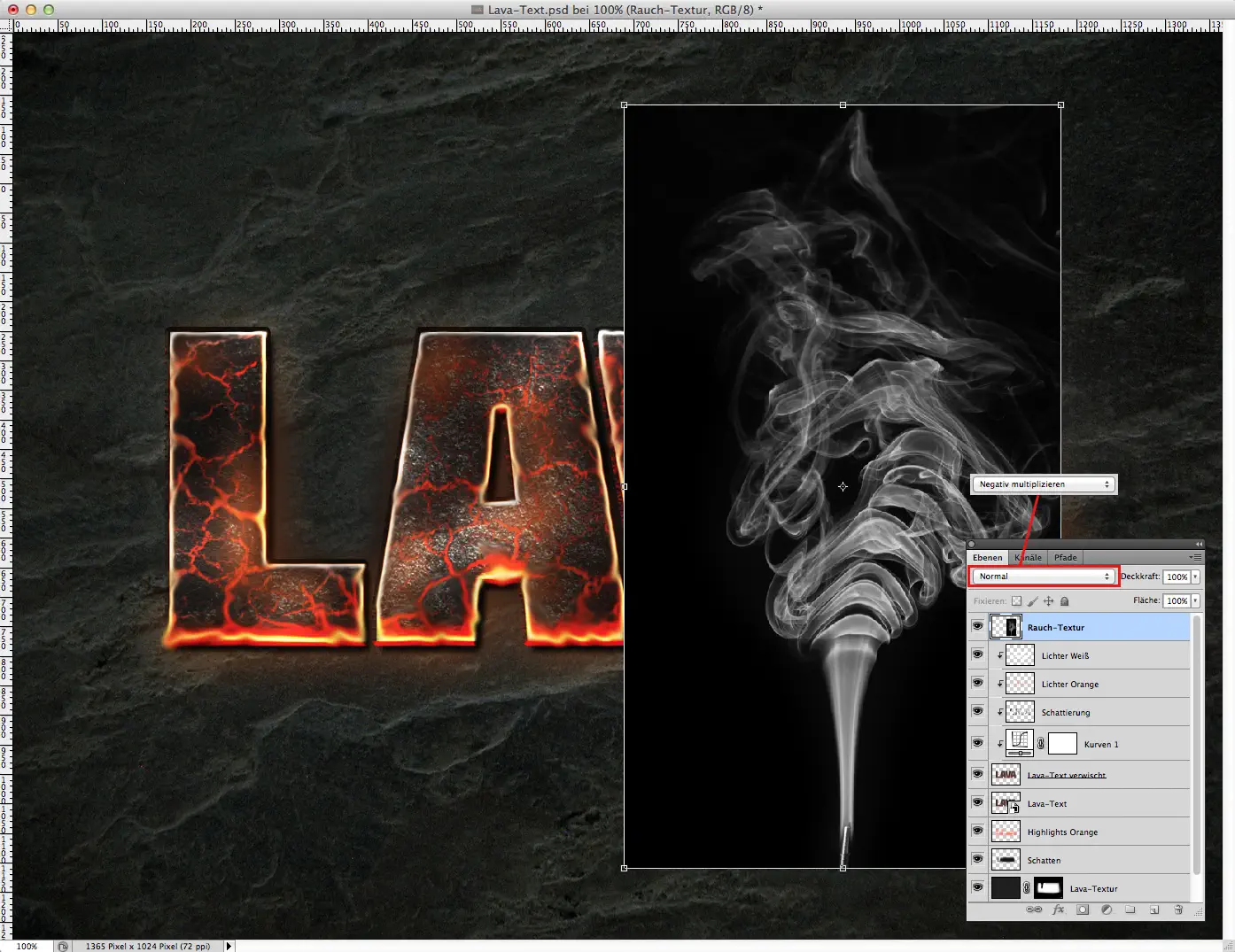This screenshot has width=1235, height=952.
Task: Add a new layer mask
Action: point(1083,909)
